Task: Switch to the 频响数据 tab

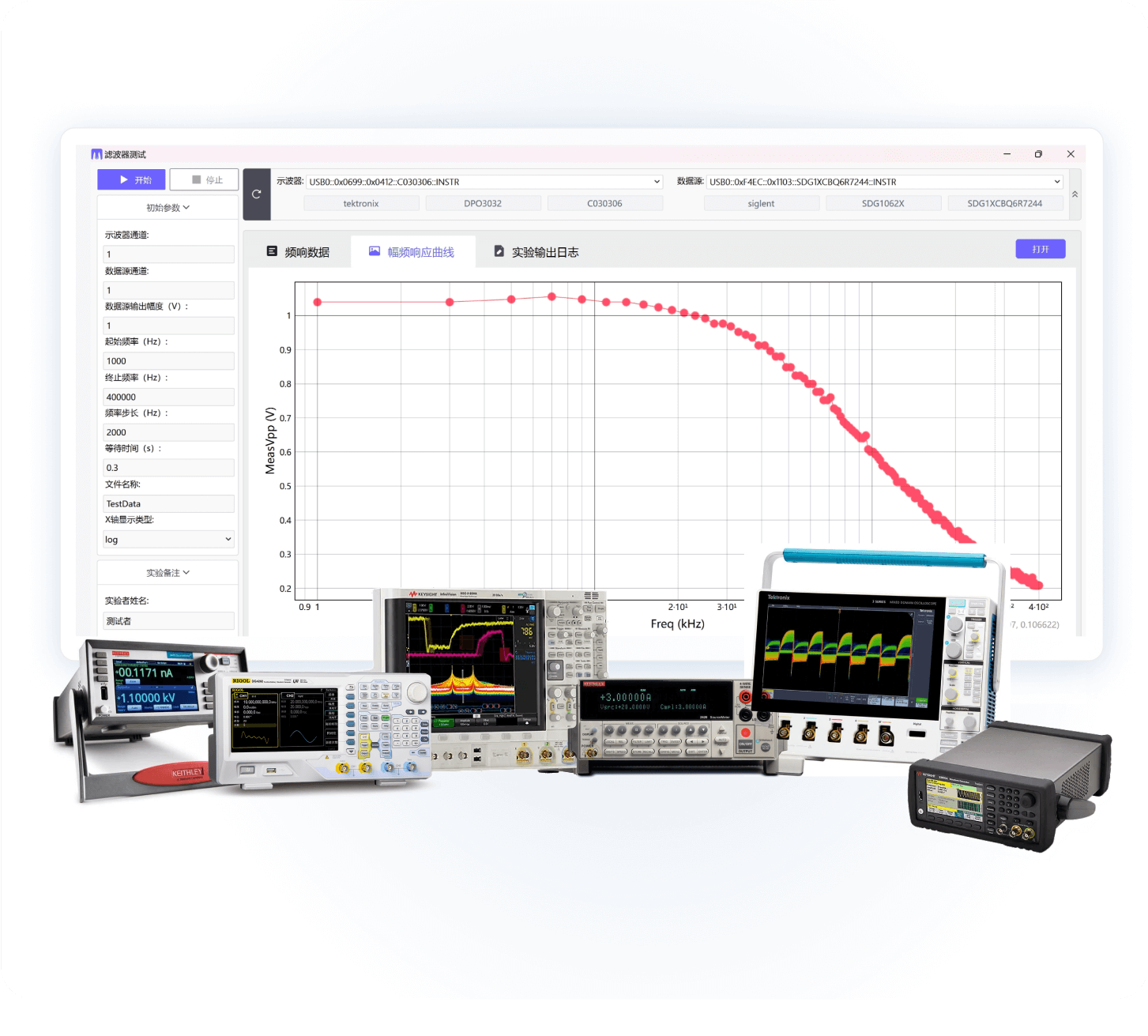Action: (x=298, y=252)
